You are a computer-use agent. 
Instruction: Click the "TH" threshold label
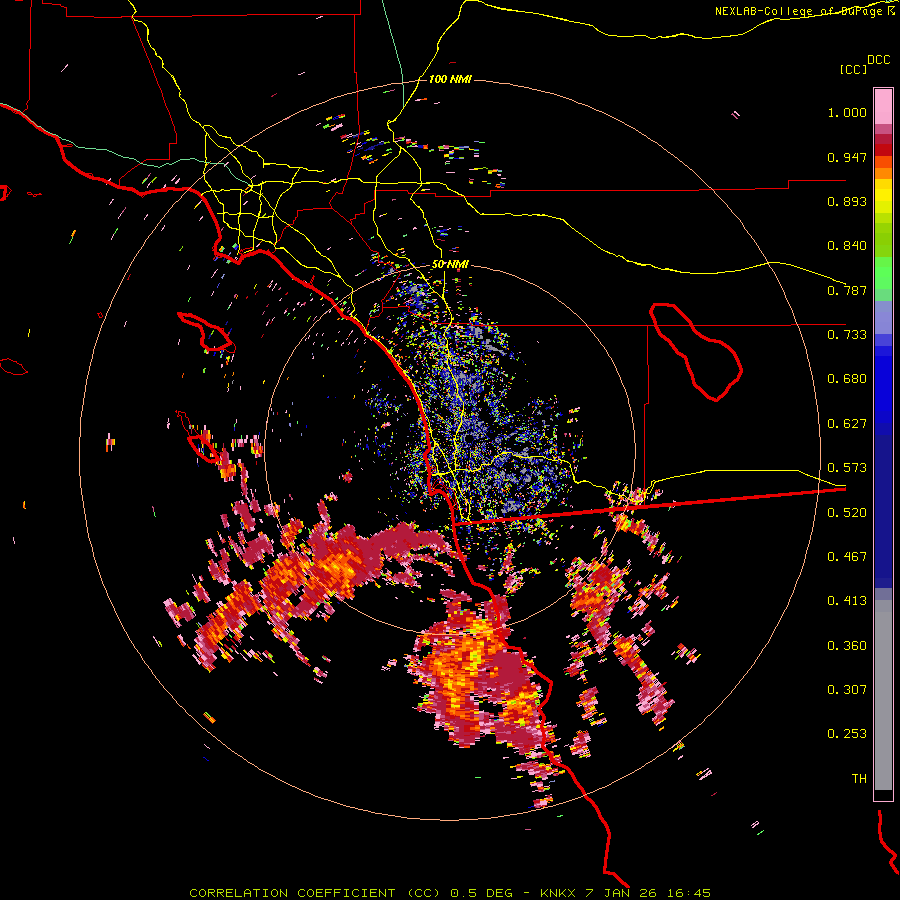(859, 779)
